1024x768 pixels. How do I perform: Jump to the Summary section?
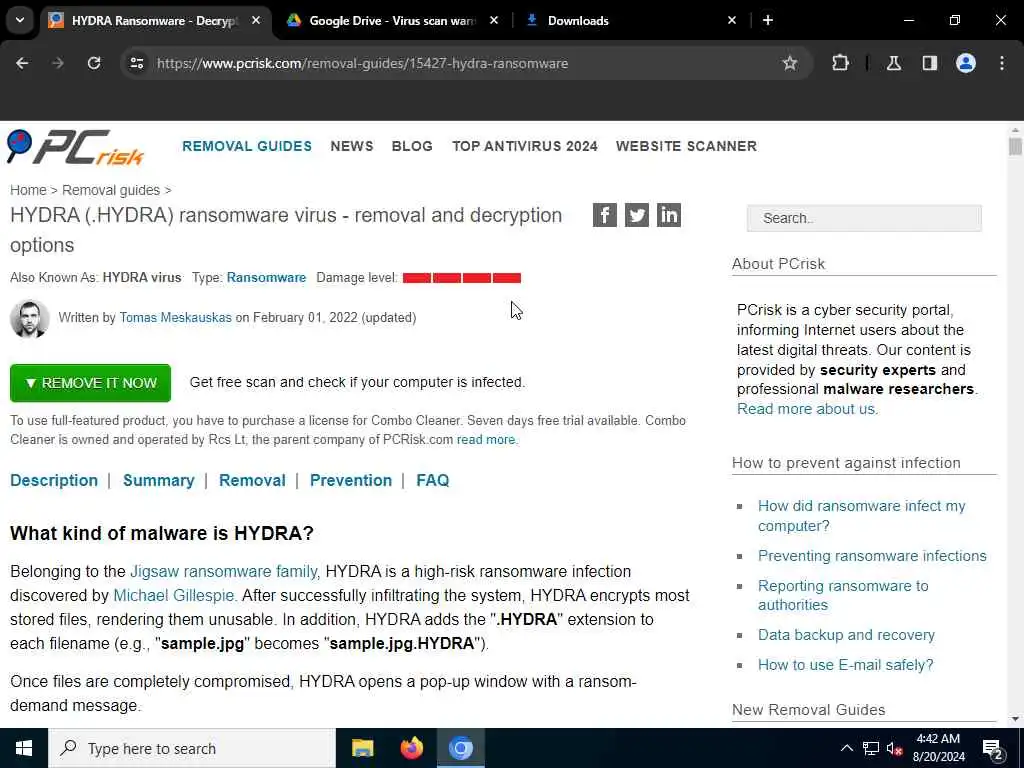[159, 481]
